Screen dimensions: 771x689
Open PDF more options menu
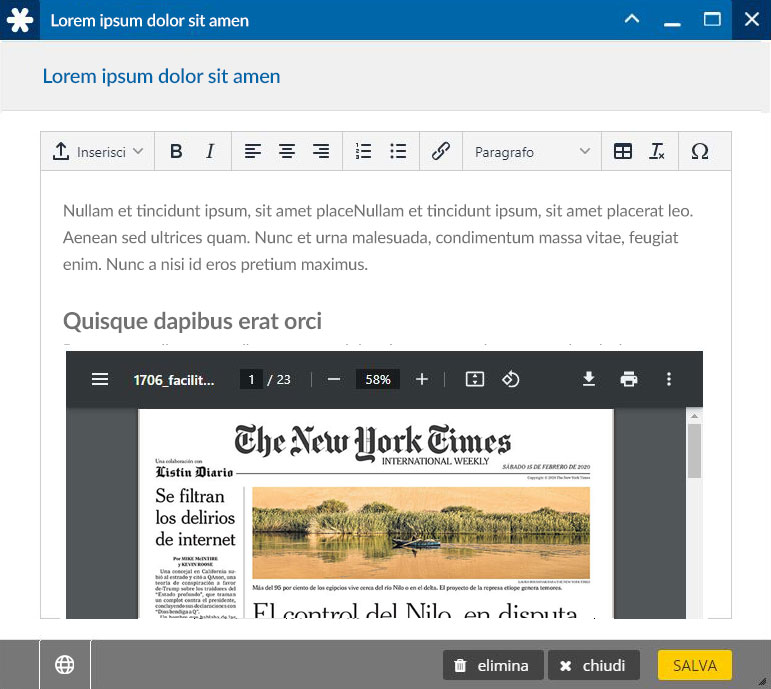(669, 379)
